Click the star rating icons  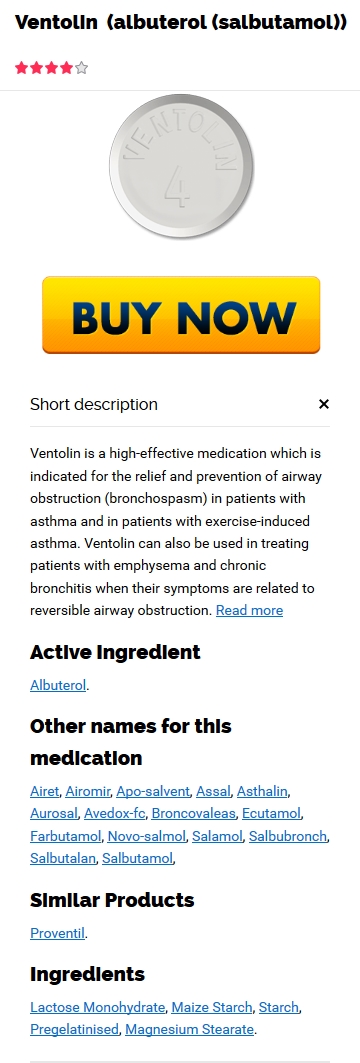tap(52, 68)
